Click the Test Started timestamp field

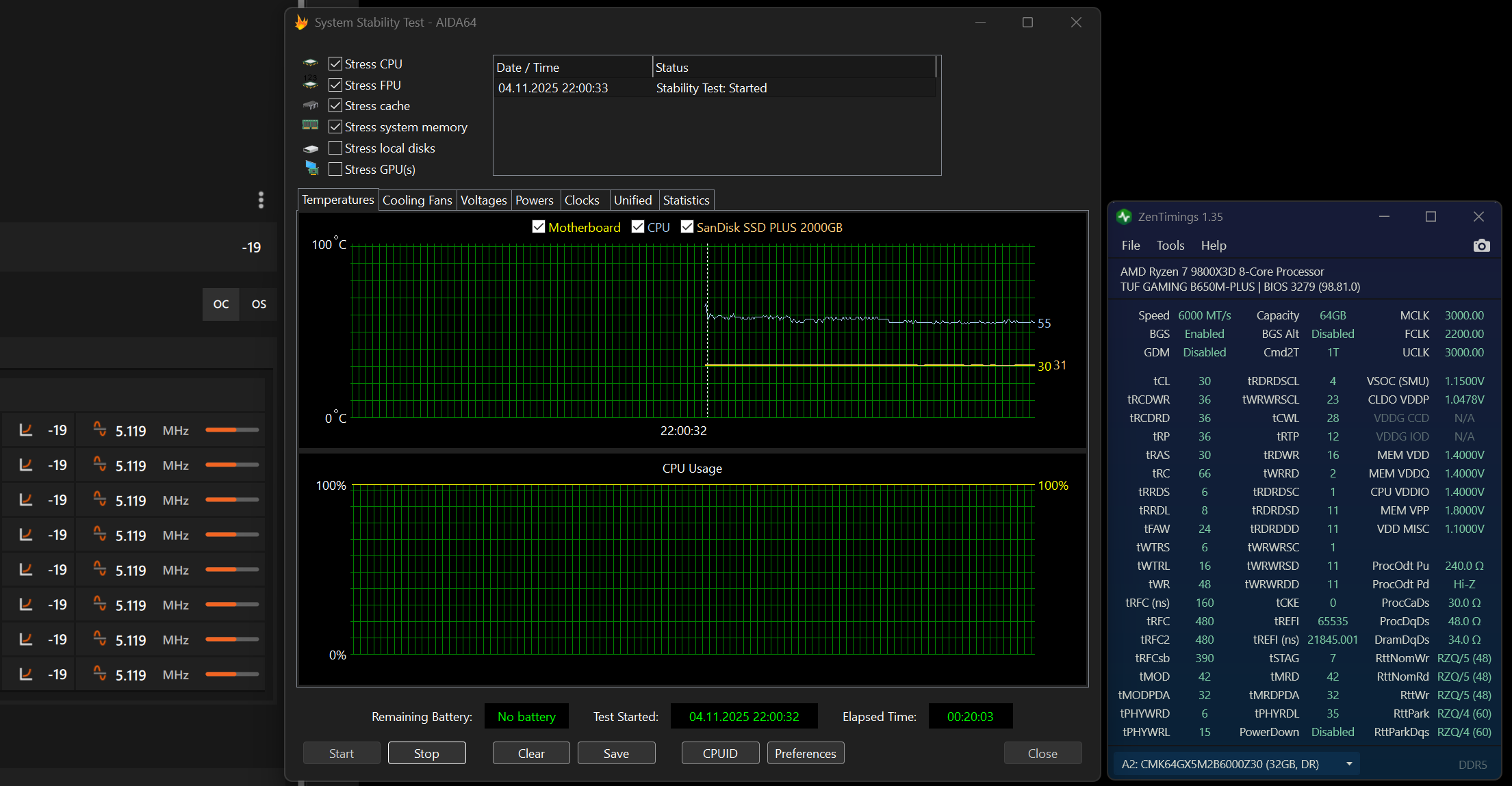(744, 716)
